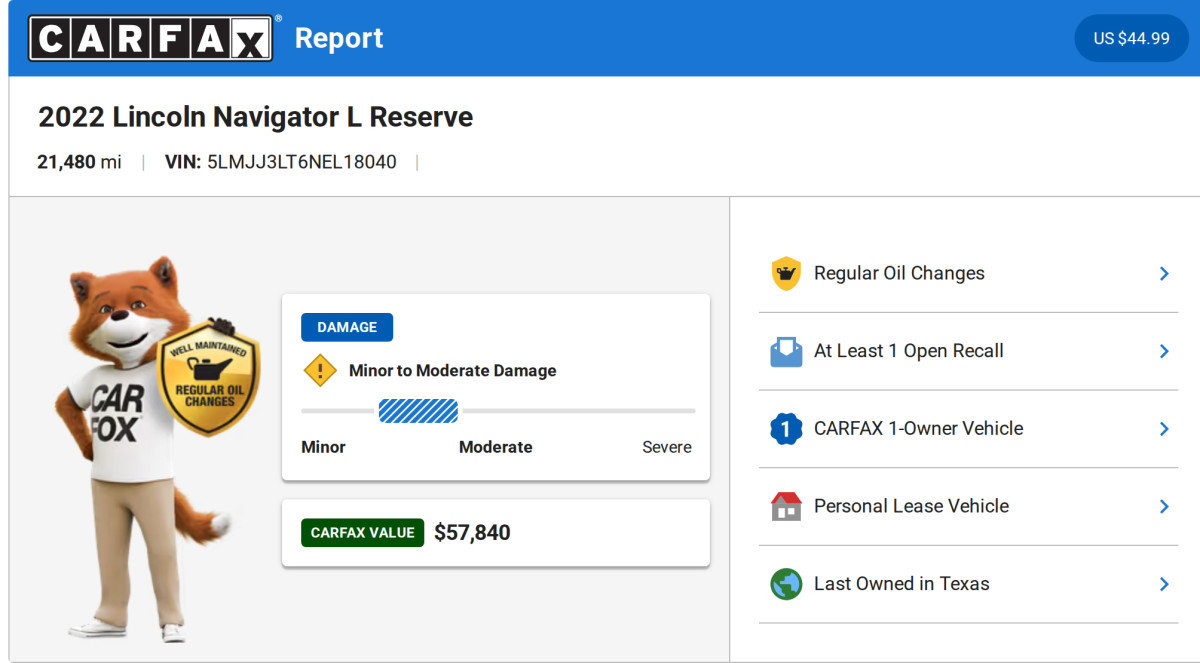Expand At Least 1 Open Recall chevron
The width and height of the screenshot is (1200, 663).
(1164, 351)
